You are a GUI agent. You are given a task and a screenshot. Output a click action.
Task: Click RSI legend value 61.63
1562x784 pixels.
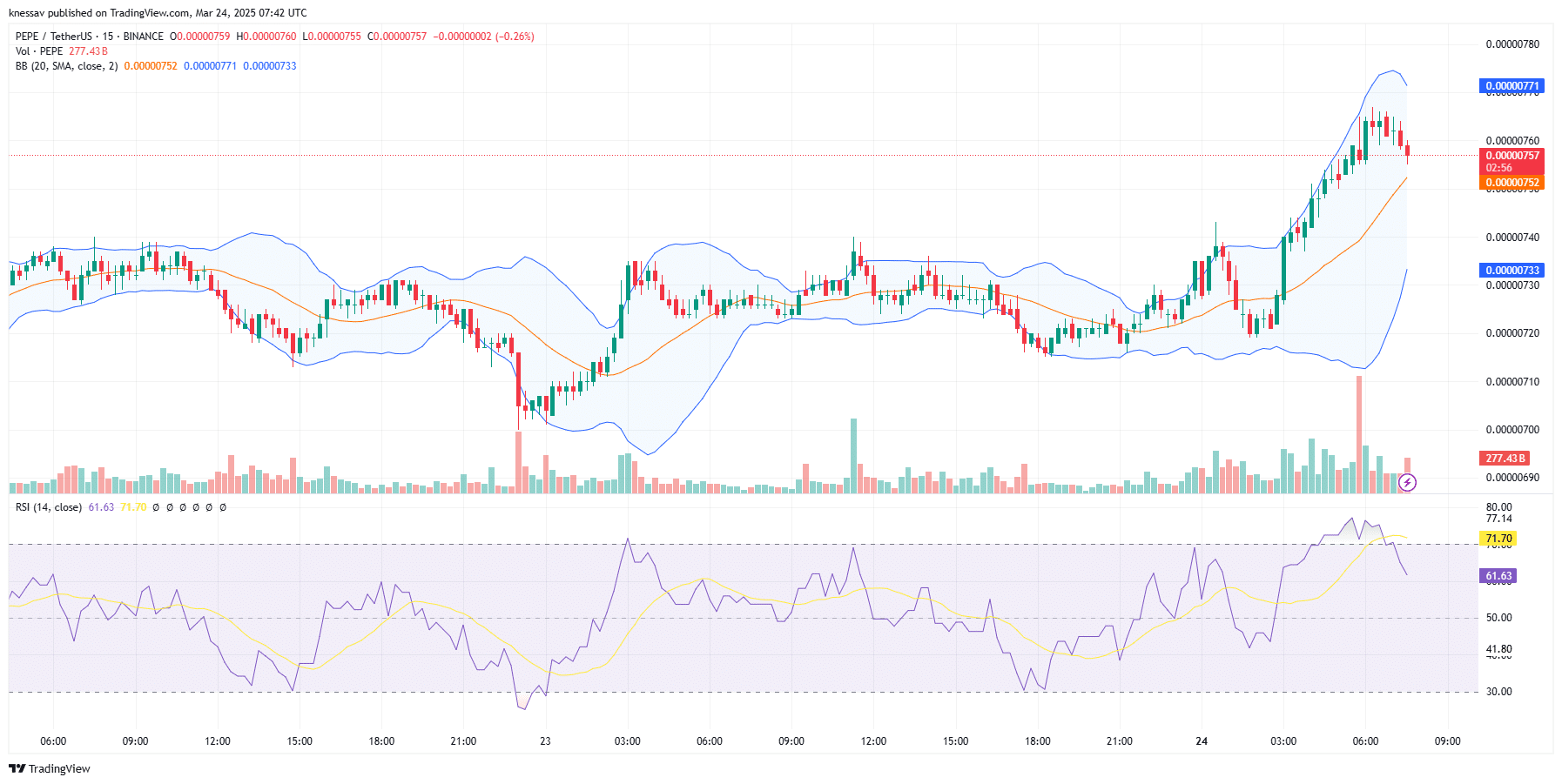[101, 507]
